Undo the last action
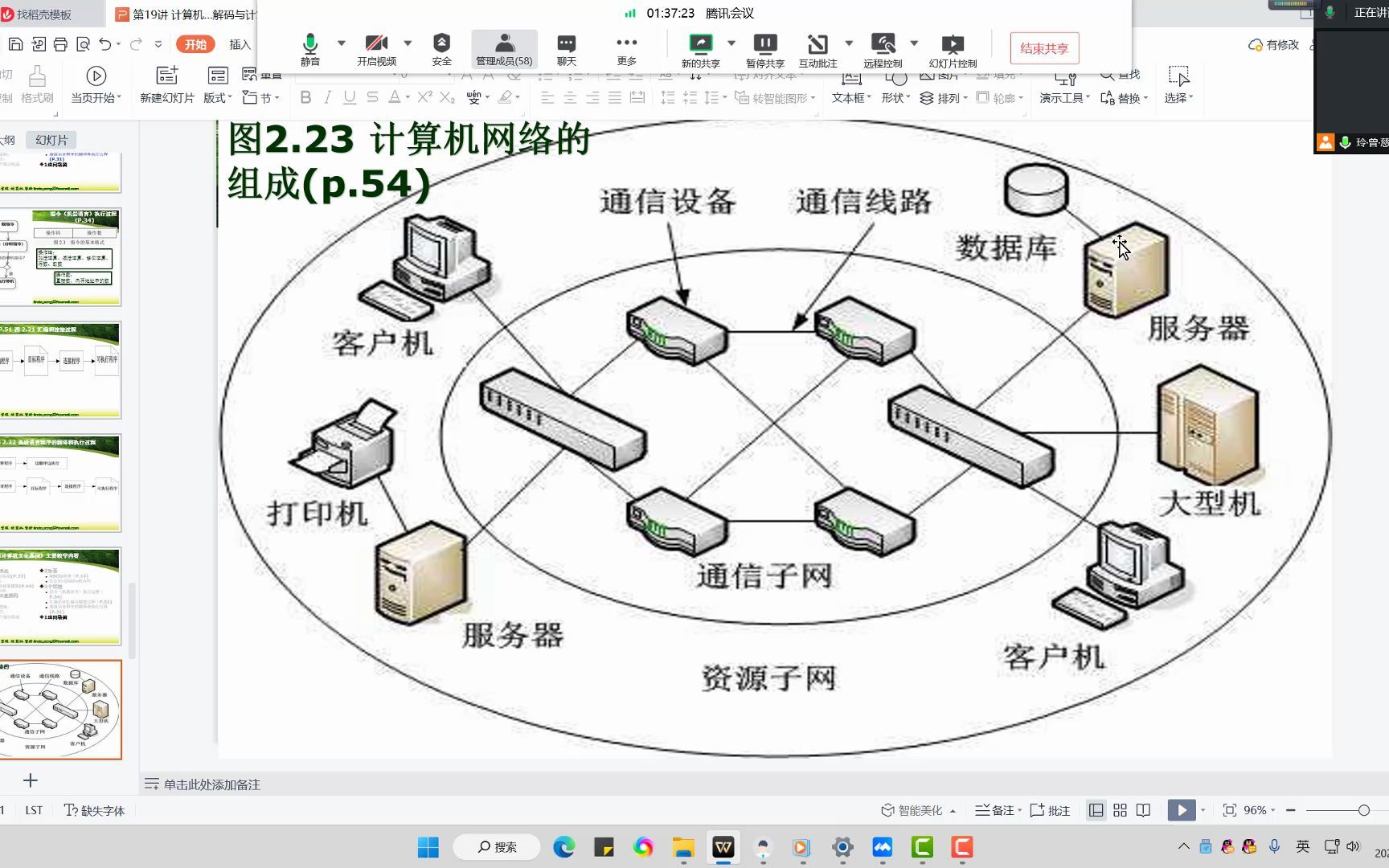The height and width of the screenshot is (868, 1389). point(105,44)
